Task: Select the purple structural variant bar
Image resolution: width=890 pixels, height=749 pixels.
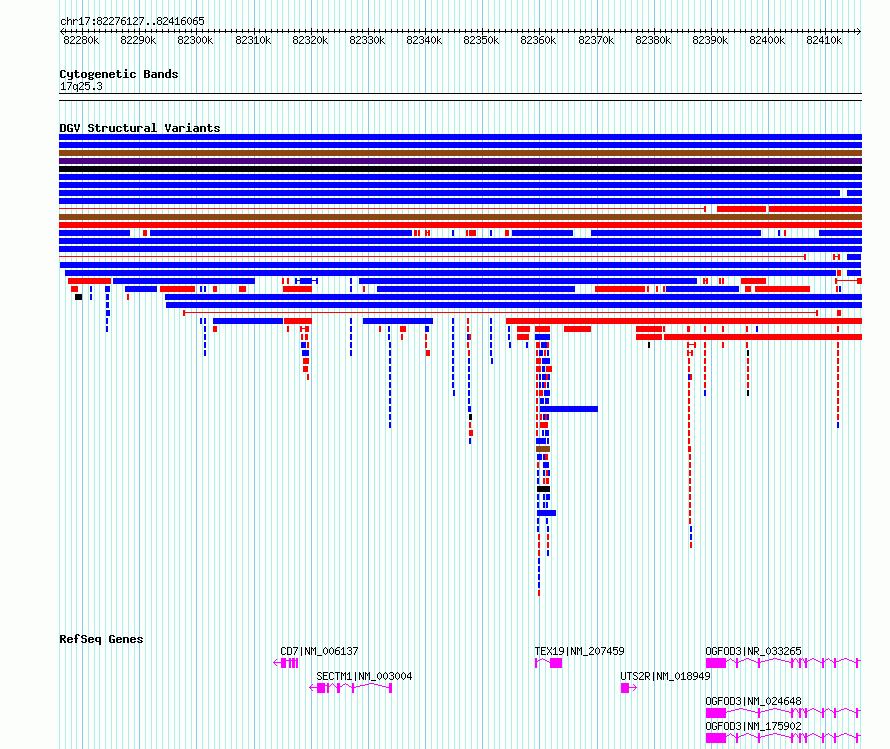Action: [460, 161]
